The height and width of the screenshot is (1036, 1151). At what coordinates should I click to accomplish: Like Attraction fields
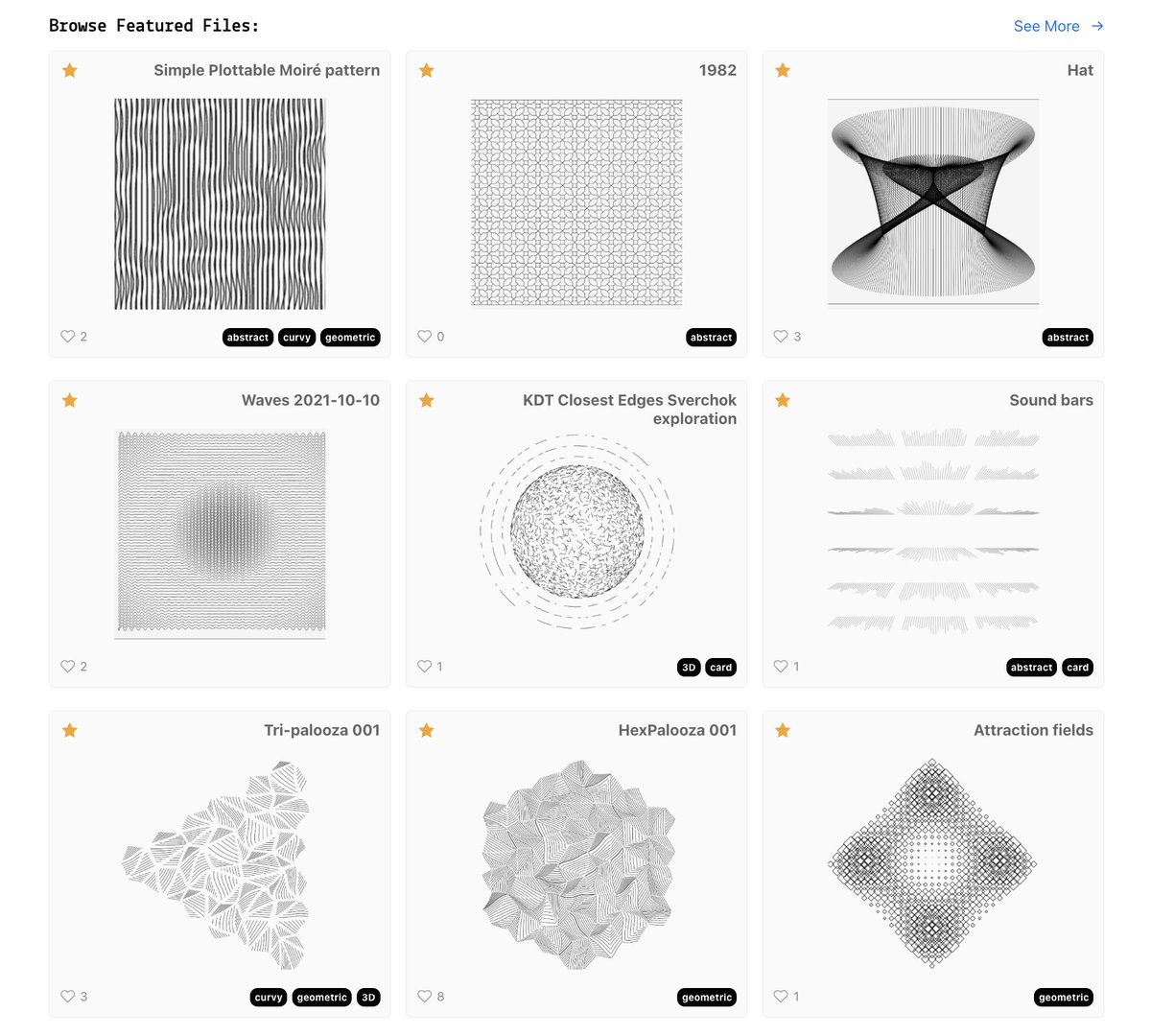(x=781, y=997)
